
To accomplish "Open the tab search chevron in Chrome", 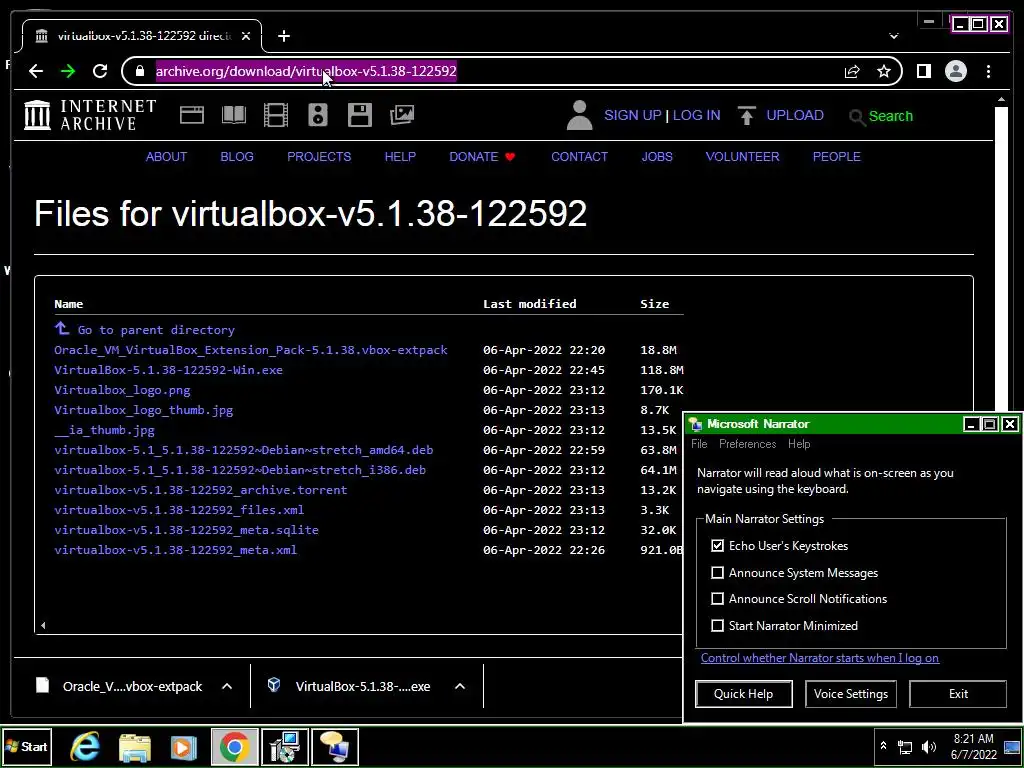I will click(x=893, y=37).
